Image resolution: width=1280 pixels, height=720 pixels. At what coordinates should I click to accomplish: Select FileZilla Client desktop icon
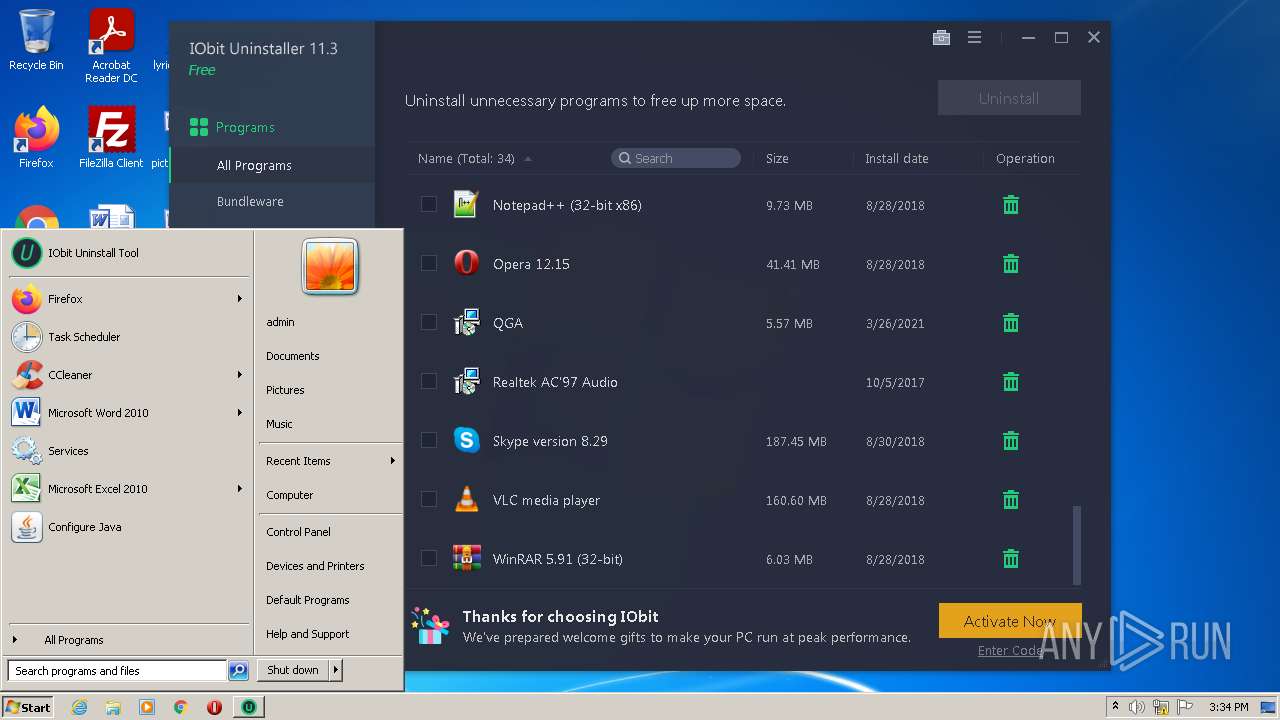point(111,138)
